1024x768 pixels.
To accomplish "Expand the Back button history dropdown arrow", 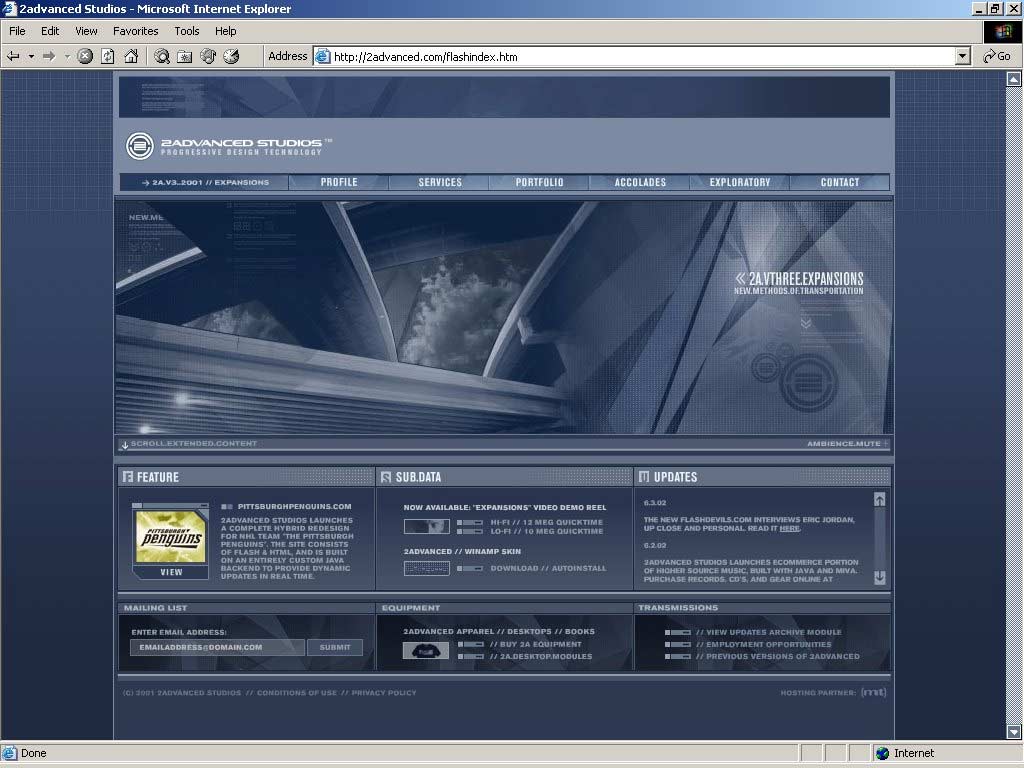I will click(31, 57).
